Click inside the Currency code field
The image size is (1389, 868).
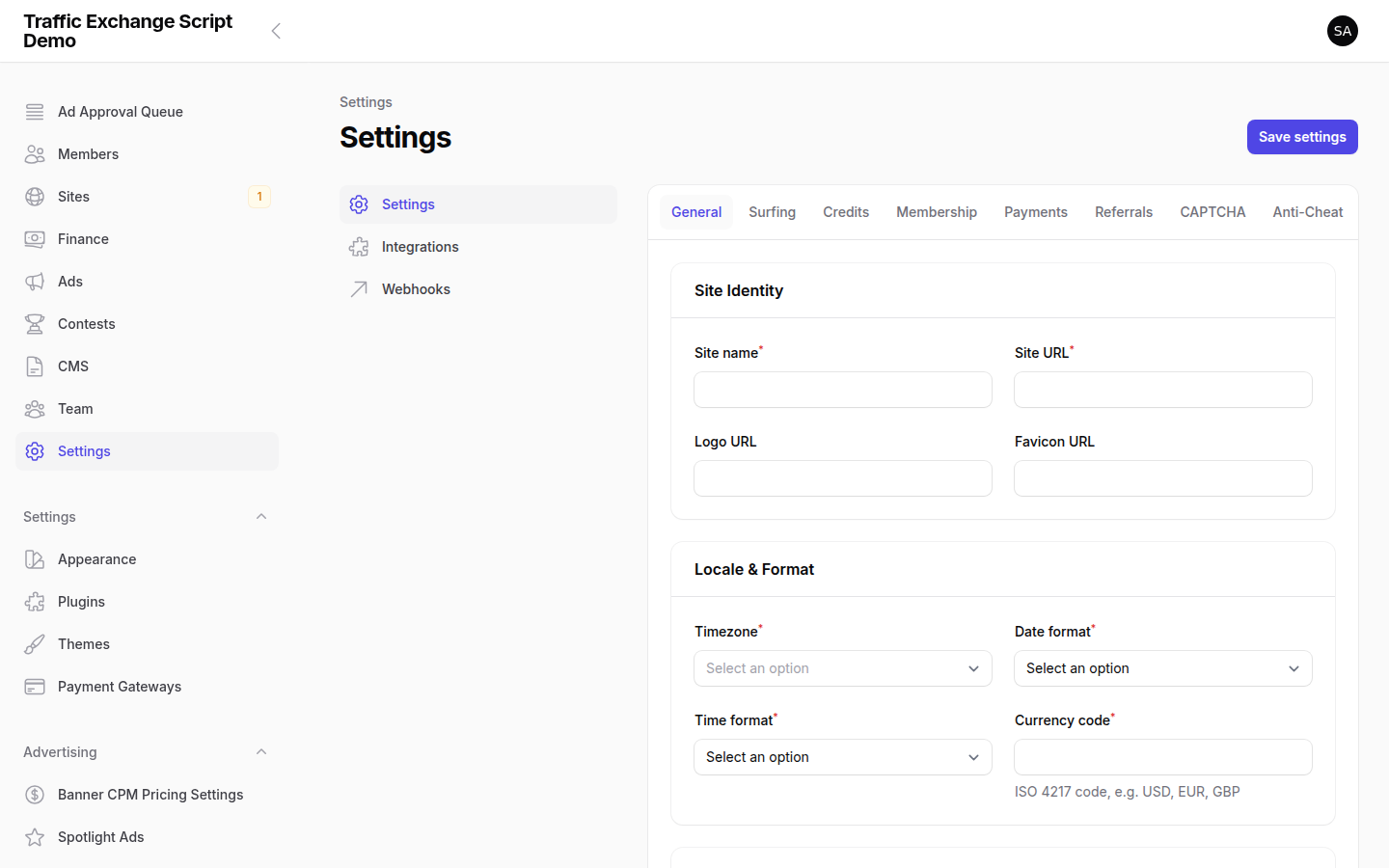click(x=1162, y=756)
